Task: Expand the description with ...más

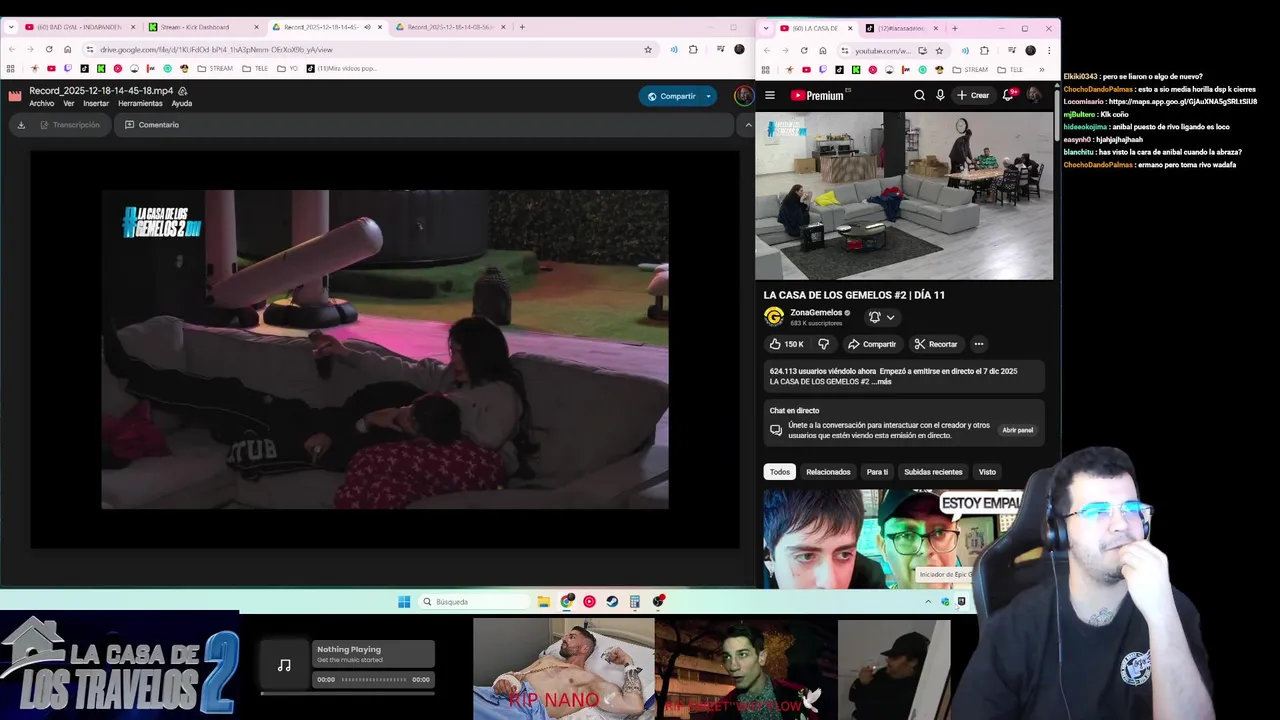Action: [881, 381]
